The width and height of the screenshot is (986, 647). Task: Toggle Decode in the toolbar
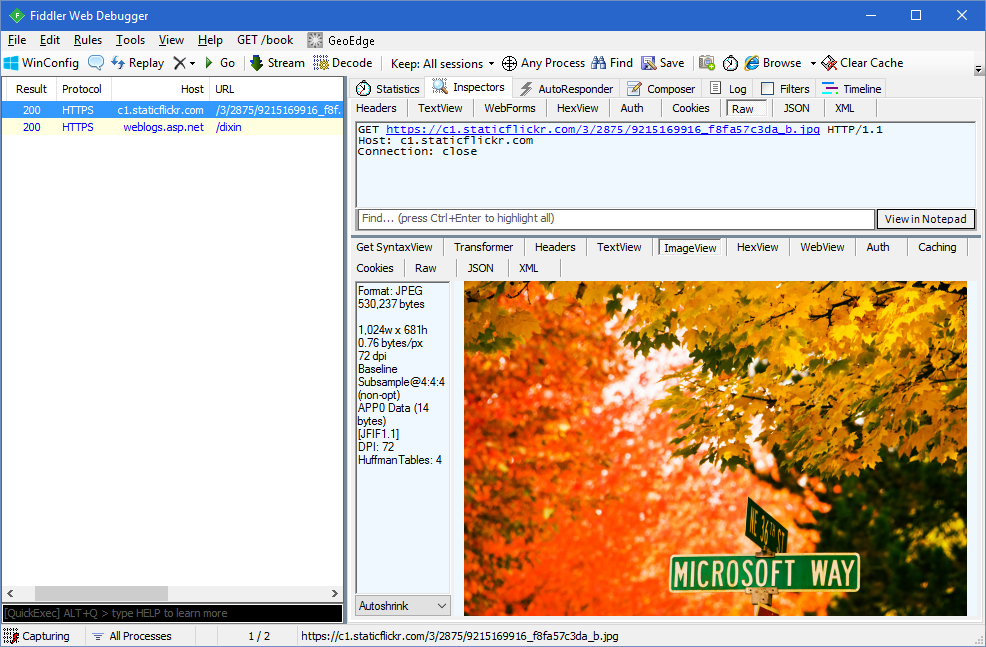coord(343,63)
